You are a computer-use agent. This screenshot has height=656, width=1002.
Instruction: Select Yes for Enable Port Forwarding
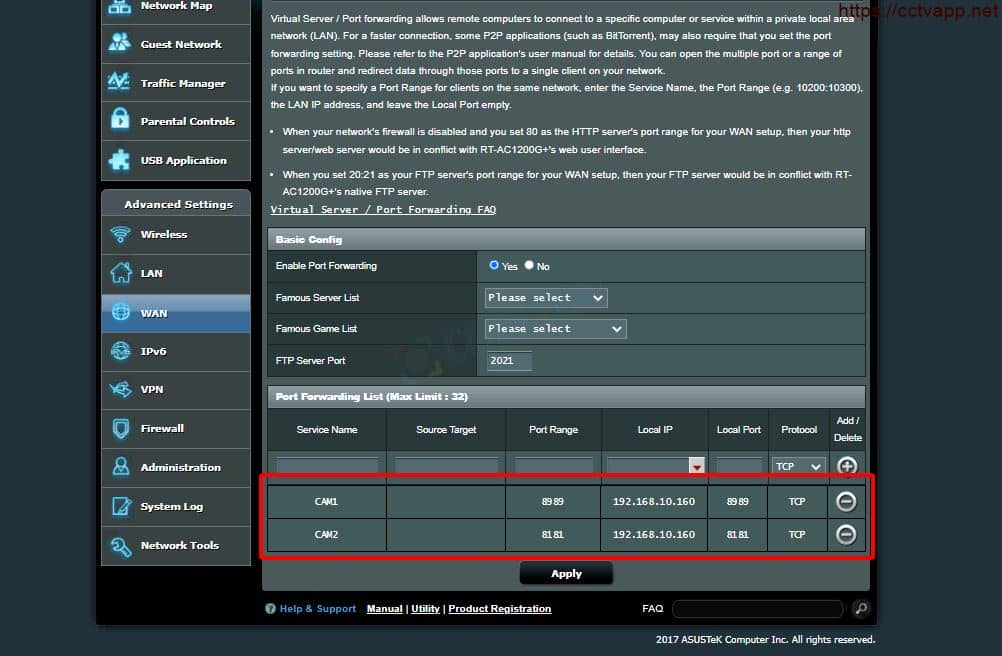(494, 266)
